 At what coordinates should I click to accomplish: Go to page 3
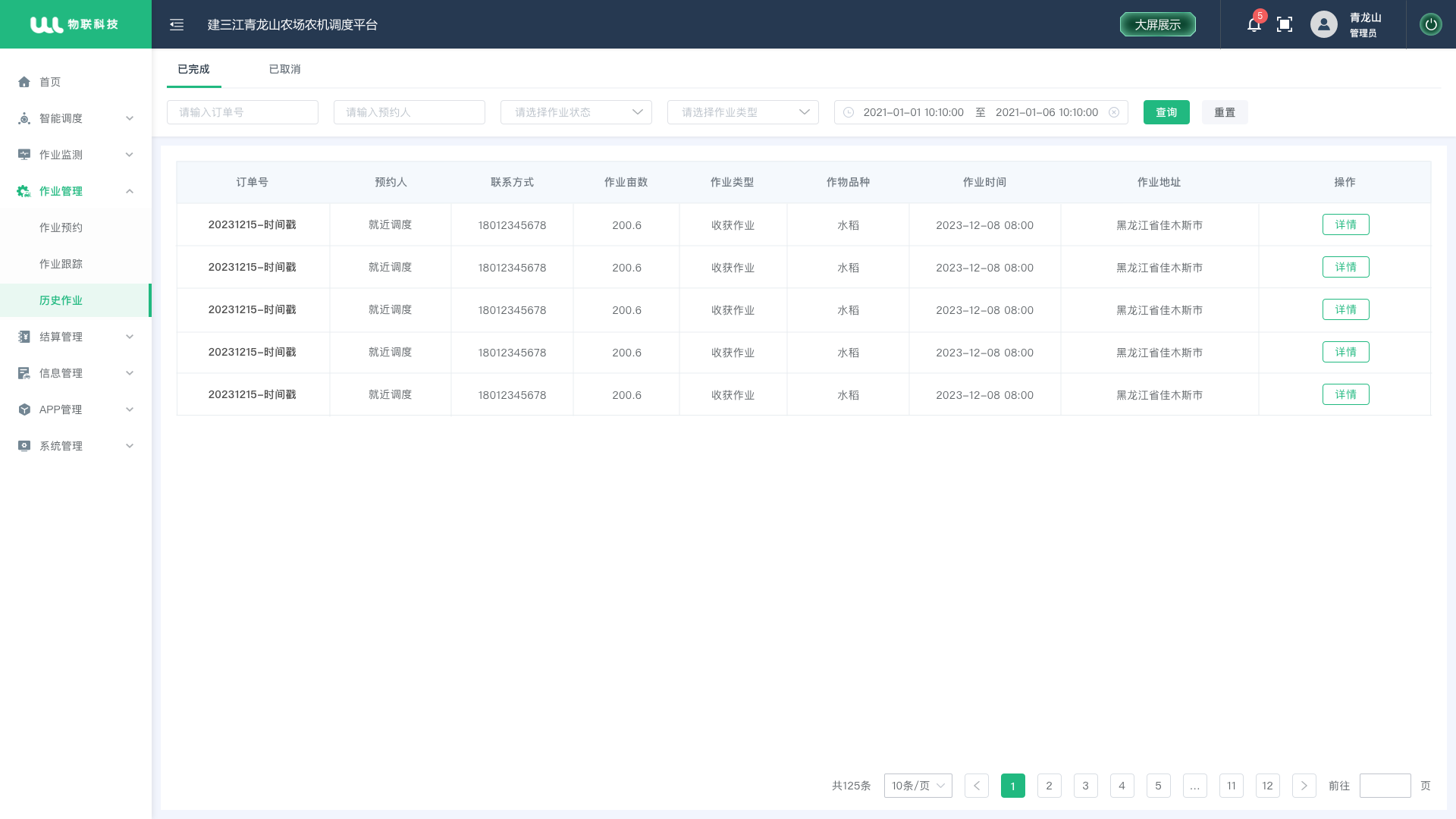(1086, 786)
